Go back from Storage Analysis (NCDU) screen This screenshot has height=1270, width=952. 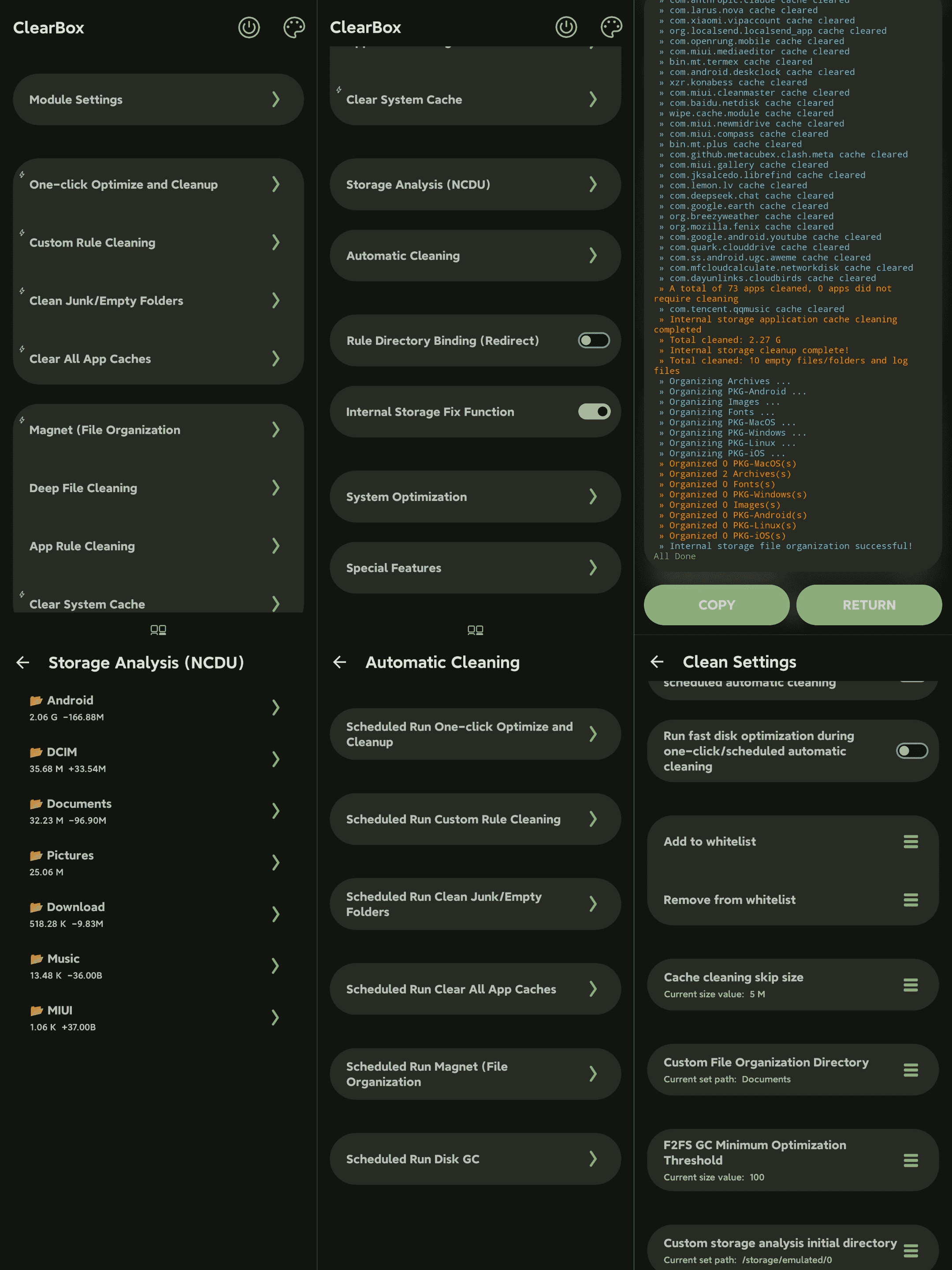(x=23, y=662)
